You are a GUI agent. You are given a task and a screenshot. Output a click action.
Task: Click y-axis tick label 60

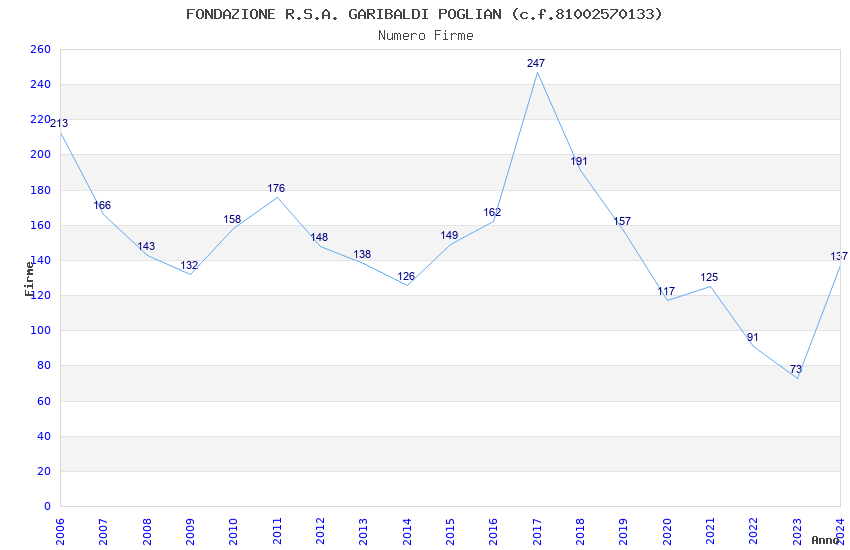(44, 402)
